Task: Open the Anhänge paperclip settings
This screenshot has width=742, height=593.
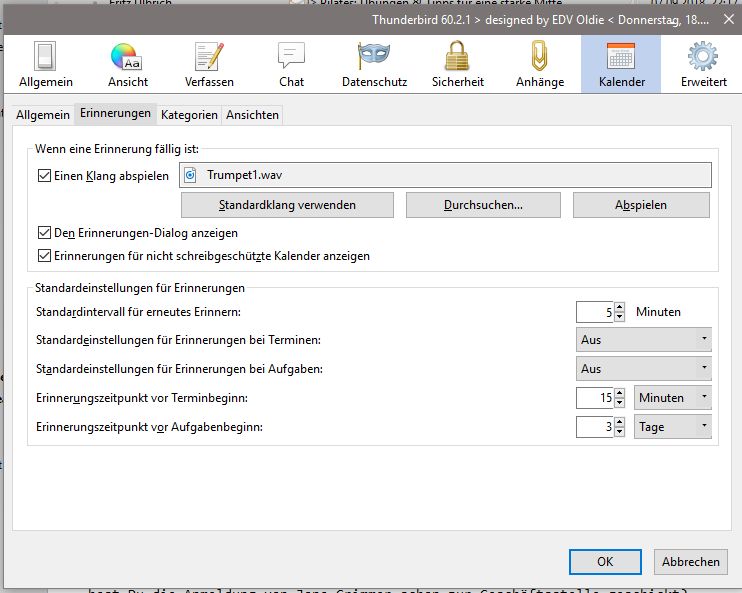Action: (539, 62)
